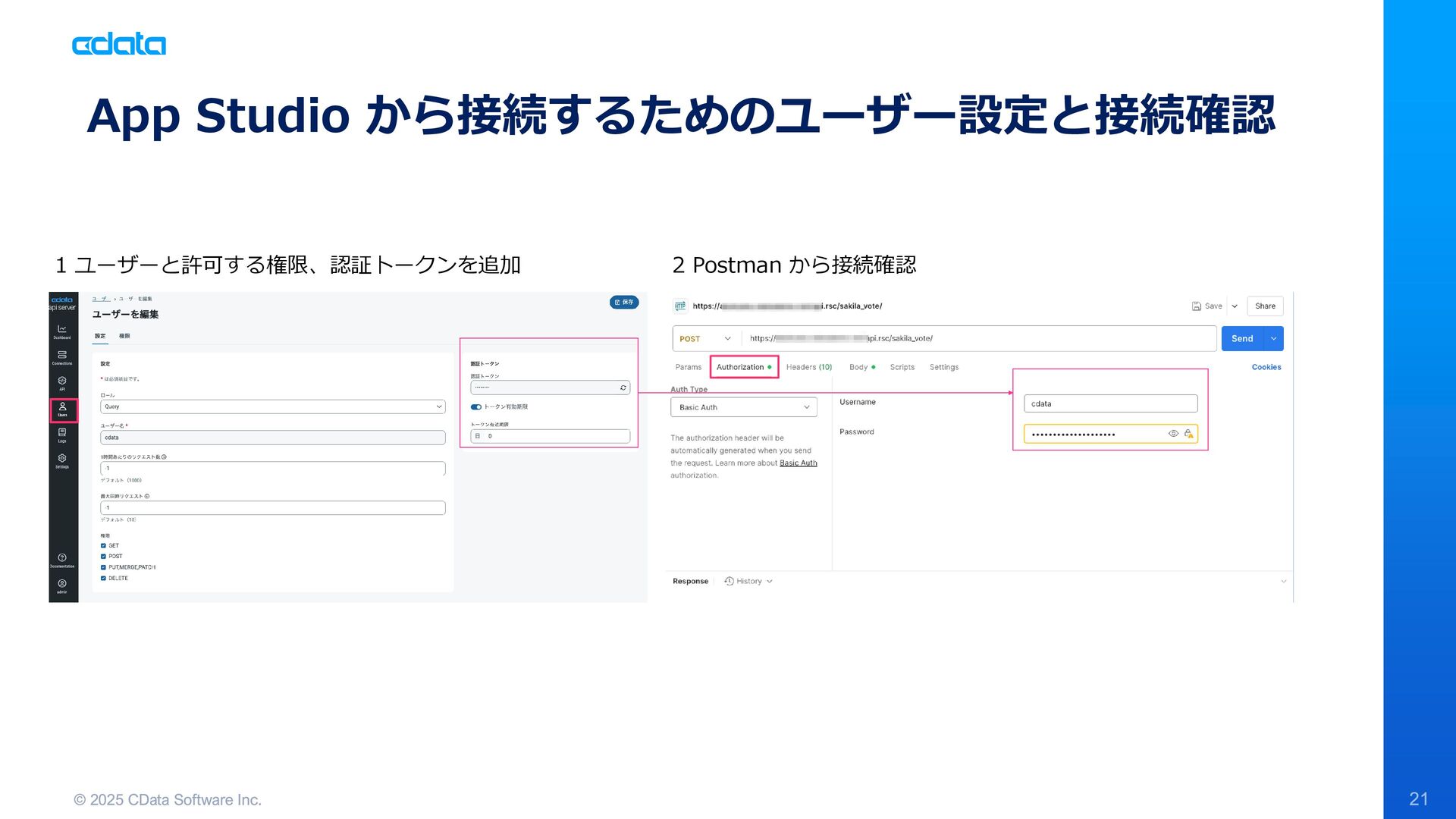
Task: Show password with the eye icon
Action: pos(1173,434)
